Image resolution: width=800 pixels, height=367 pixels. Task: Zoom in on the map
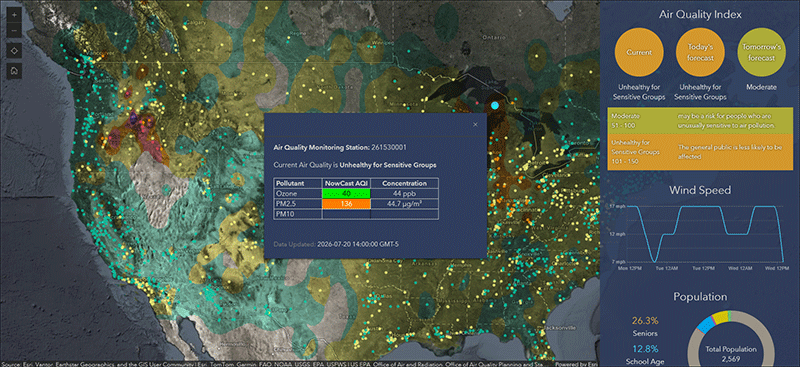tap(14, 15)
